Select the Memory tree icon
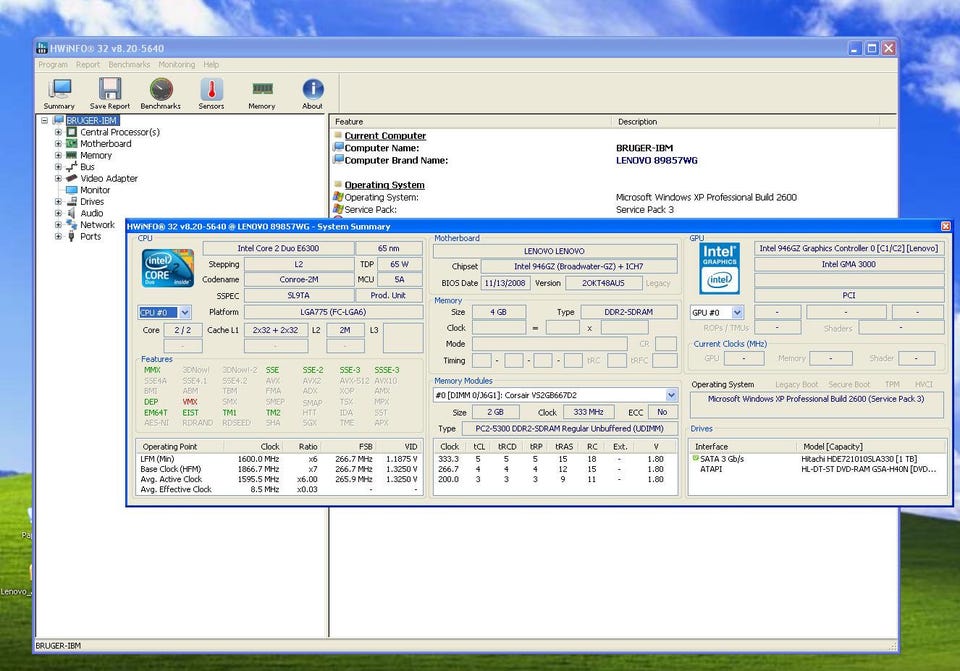 pyautogui.click(x=72, y=156)
